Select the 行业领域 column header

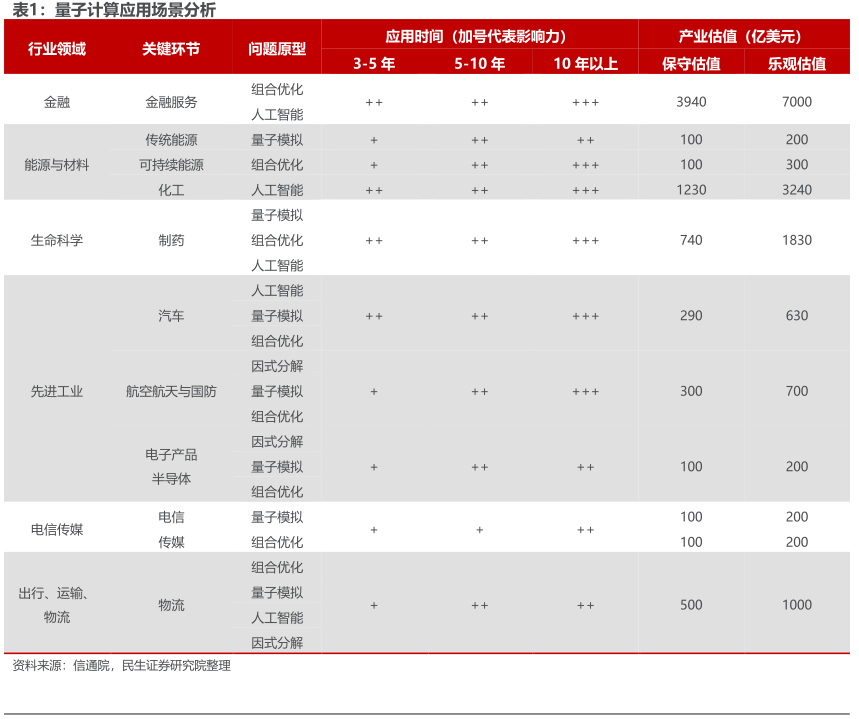pyautogui.click(x=57, y=48)
